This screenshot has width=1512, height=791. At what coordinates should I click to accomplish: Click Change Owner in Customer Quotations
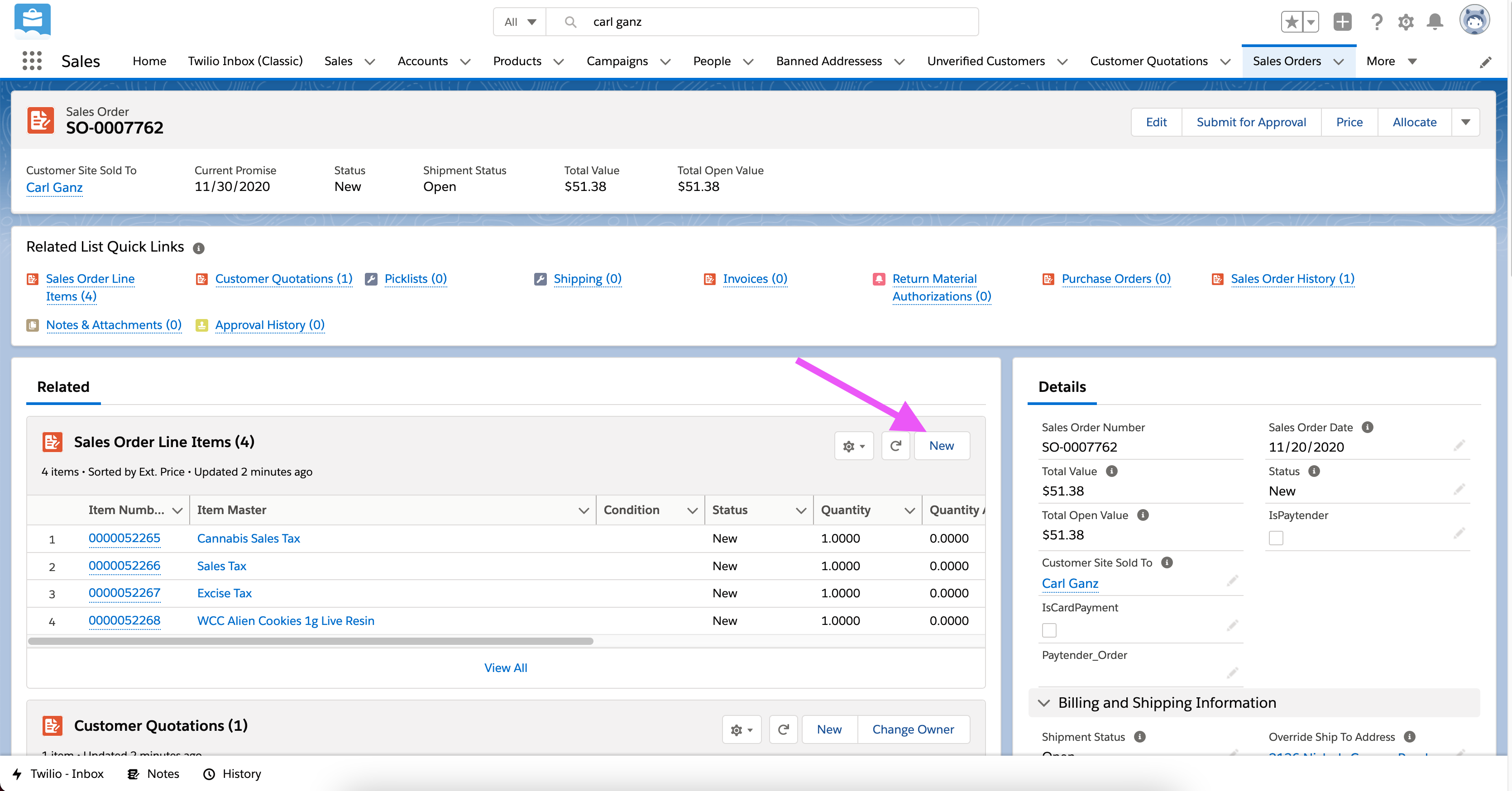click(913, 729)
